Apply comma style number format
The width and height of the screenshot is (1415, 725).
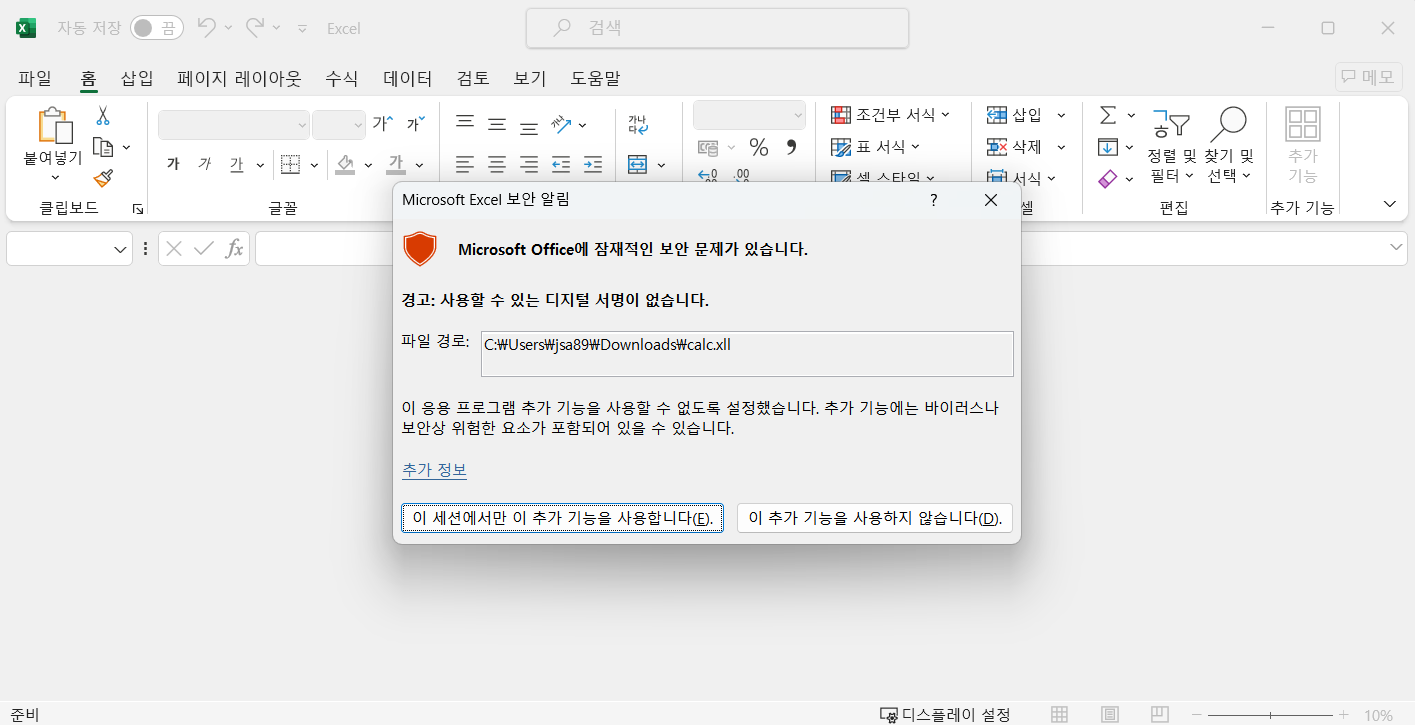point(791,148)
